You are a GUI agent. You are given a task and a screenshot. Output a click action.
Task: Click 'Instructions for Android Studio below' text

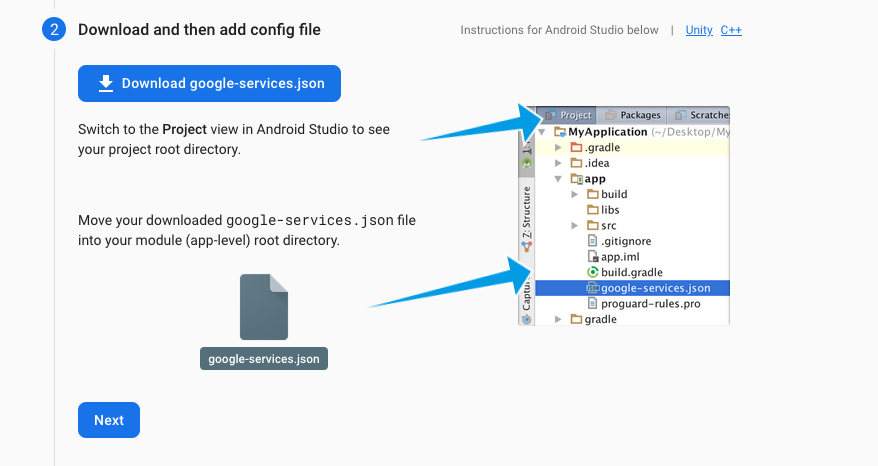(559, 30)
